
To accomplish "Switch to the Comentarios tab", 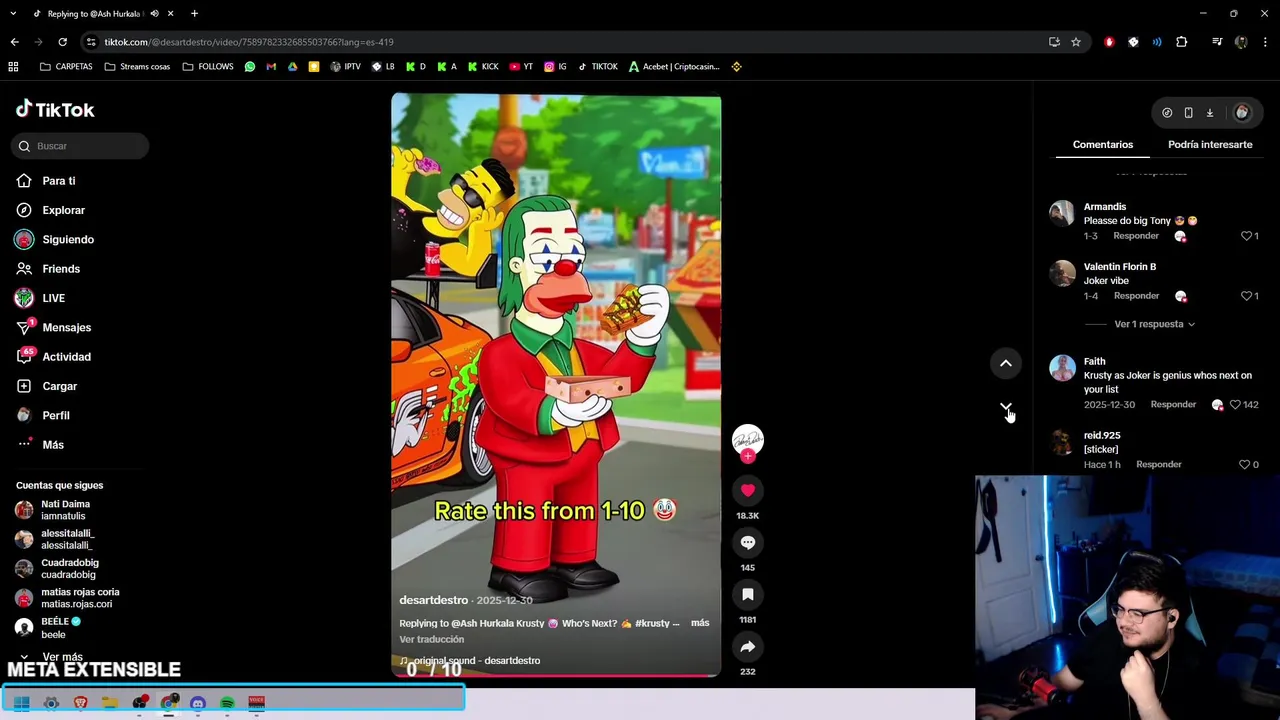I will point(1103,145).
